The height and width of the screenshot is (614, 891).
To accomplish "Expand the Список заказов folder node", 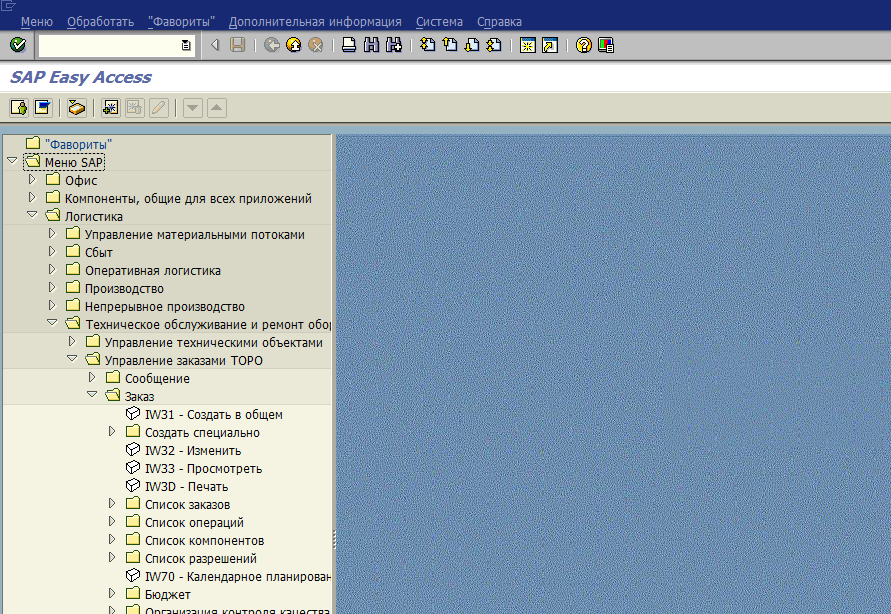I will [x=112, y=504].
